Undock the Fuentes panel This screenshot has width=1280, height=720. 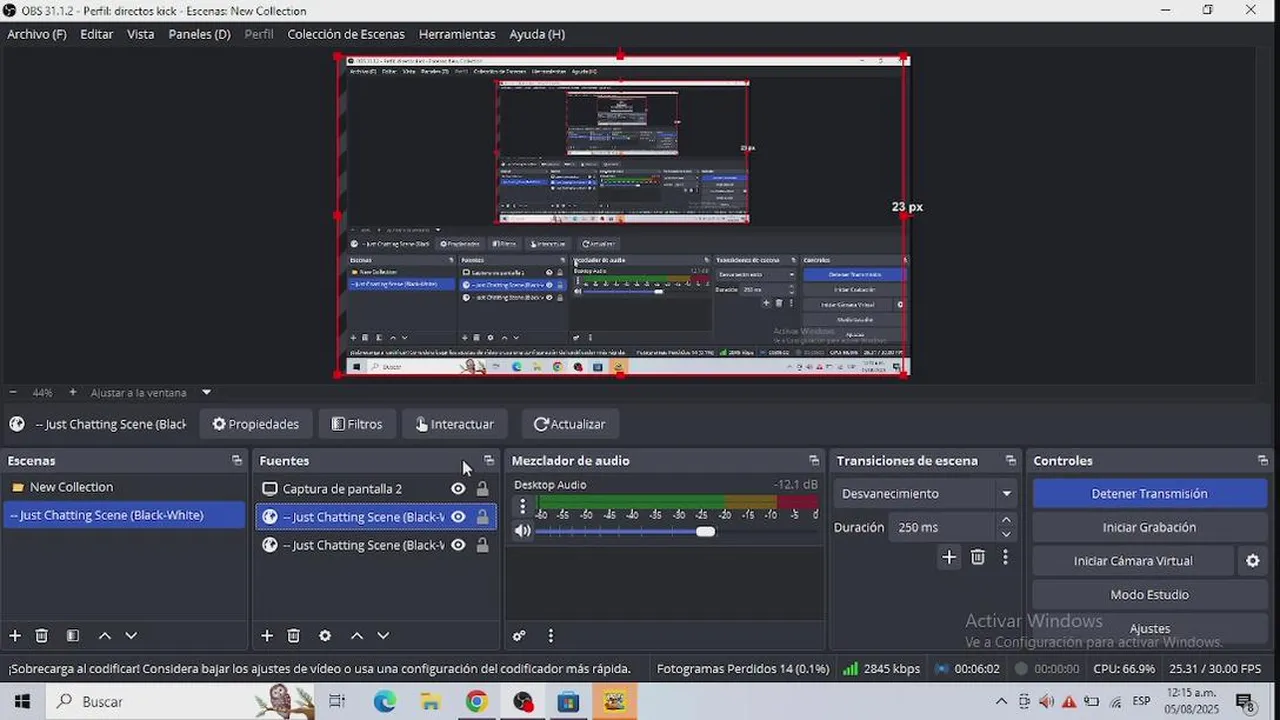[x=489, y=461]
